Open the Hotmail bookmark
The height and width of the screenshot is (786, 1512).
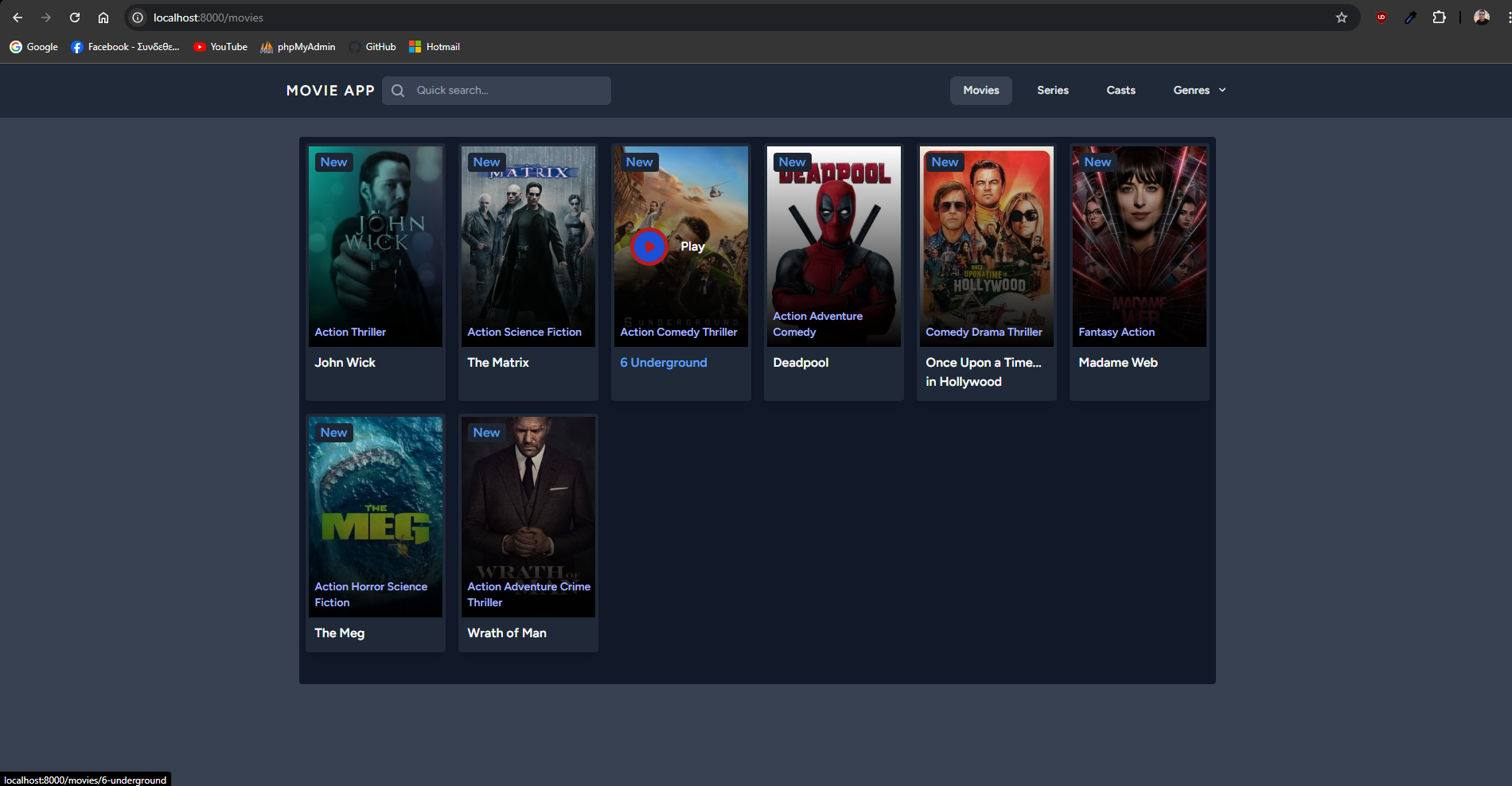point(435,47)
